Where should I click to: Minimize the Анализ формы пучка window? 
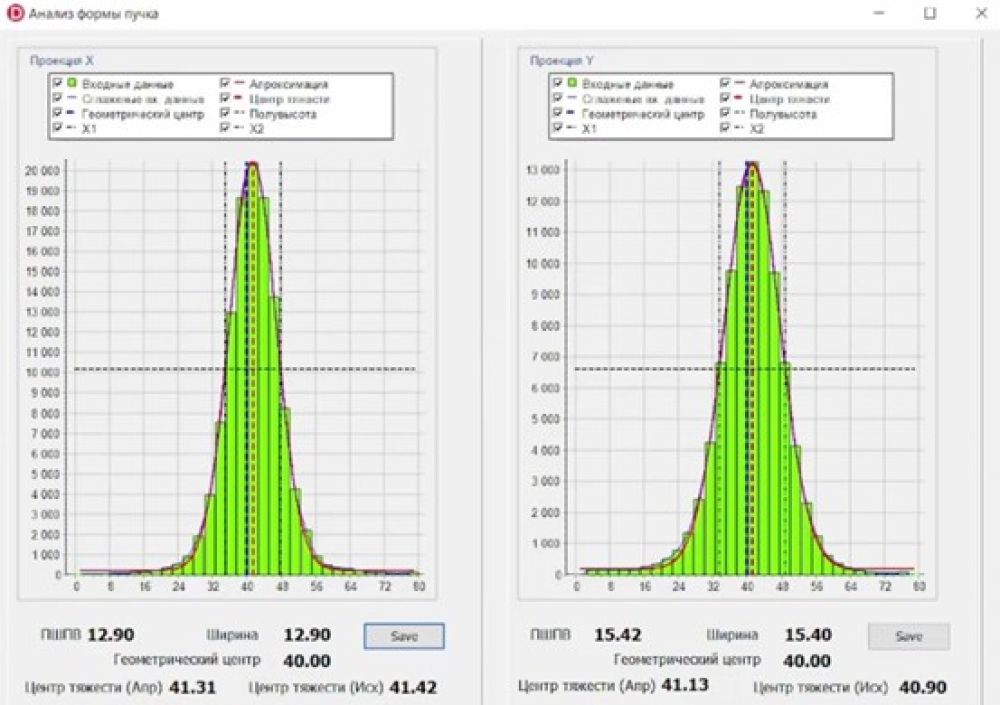coord(880,14)
